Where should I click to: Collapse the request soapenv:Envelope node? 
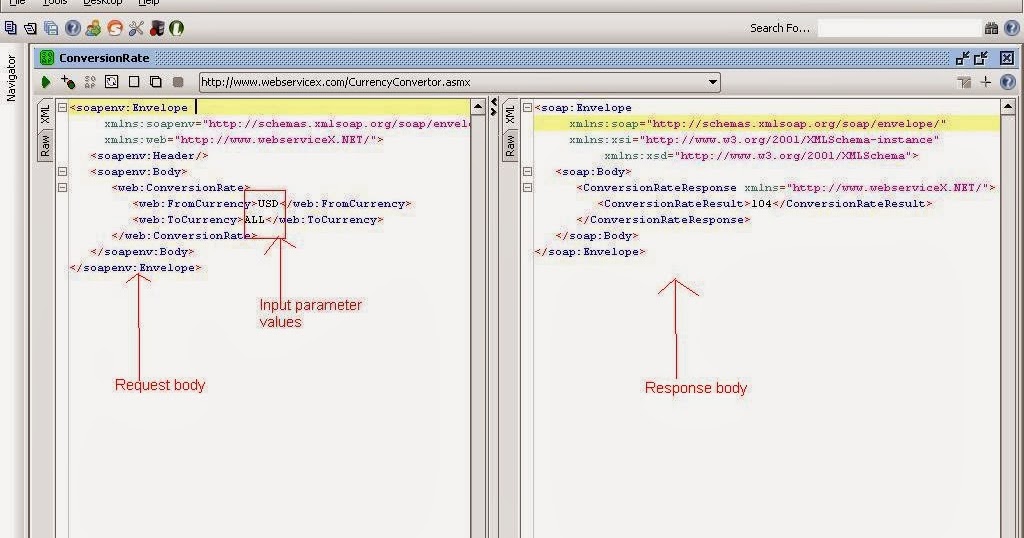click(x=62, y=108)
